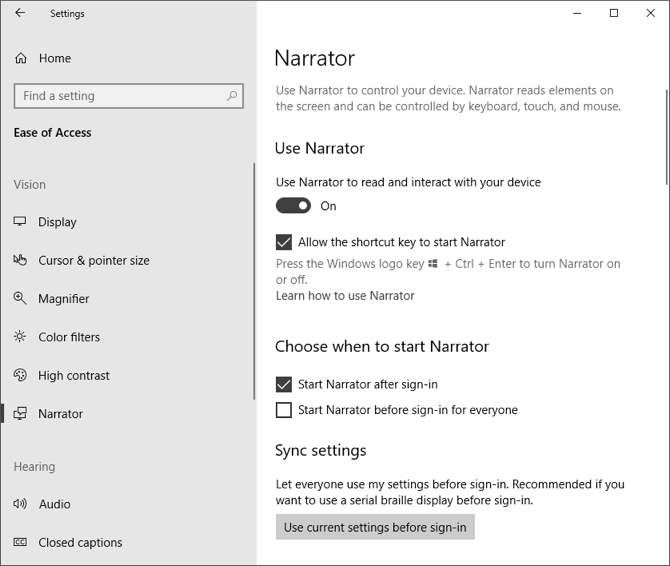670x566 pixels.
Task: Open Learn how to use Narrator link
Action: coord(345,296)
